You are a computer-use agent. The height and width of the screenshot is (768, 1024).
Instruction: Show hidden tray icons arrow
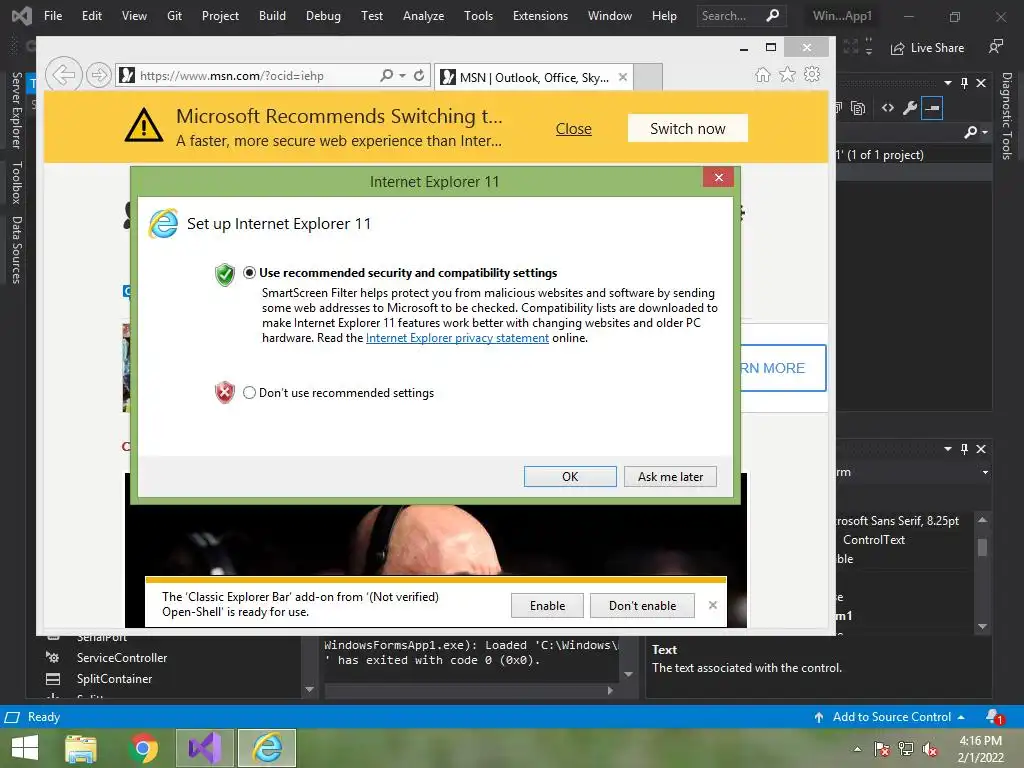857,749
